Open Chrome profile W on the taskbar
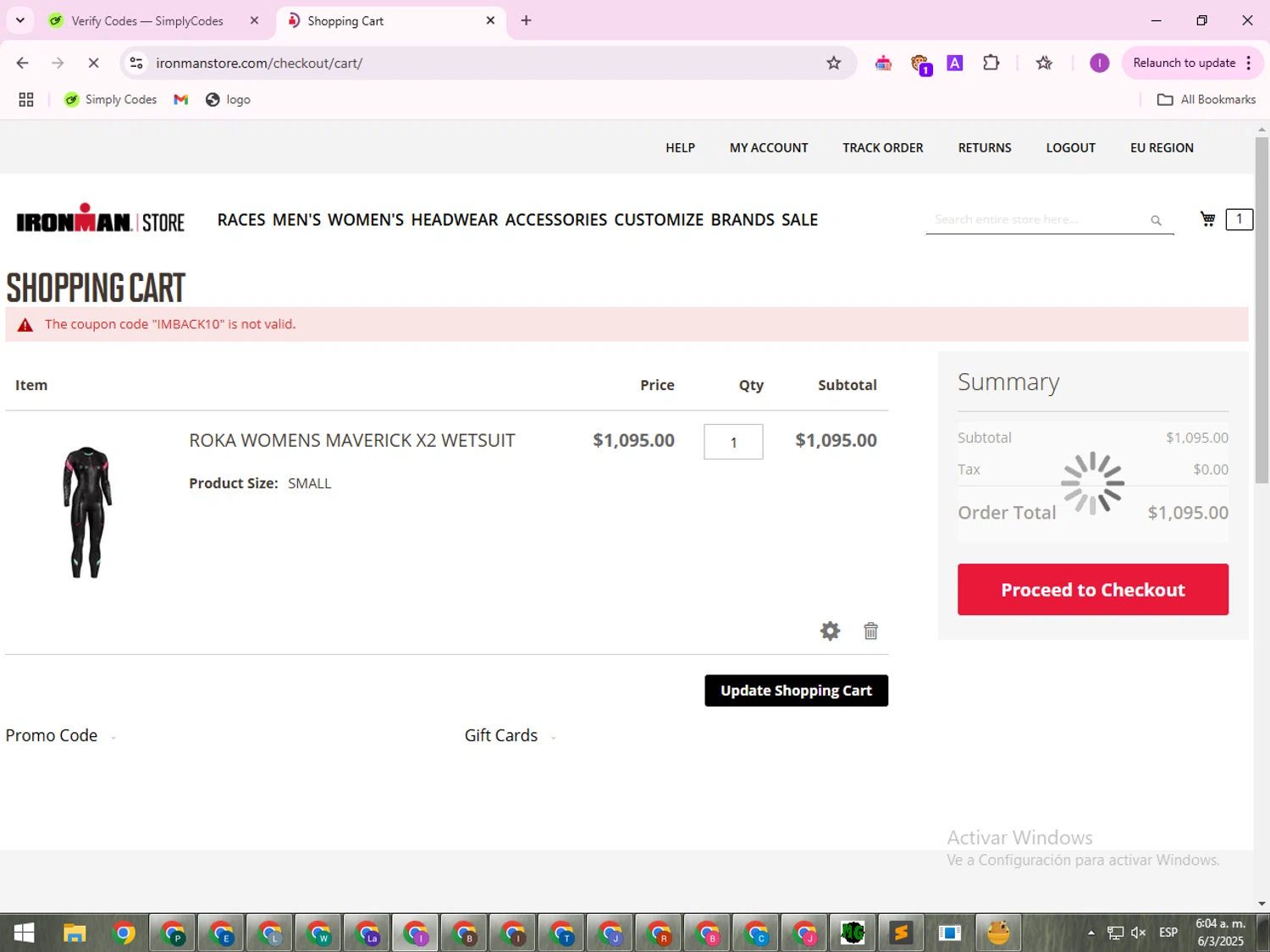The width and height of the screenshot is (1270, 952). click(x=319, y=933)
